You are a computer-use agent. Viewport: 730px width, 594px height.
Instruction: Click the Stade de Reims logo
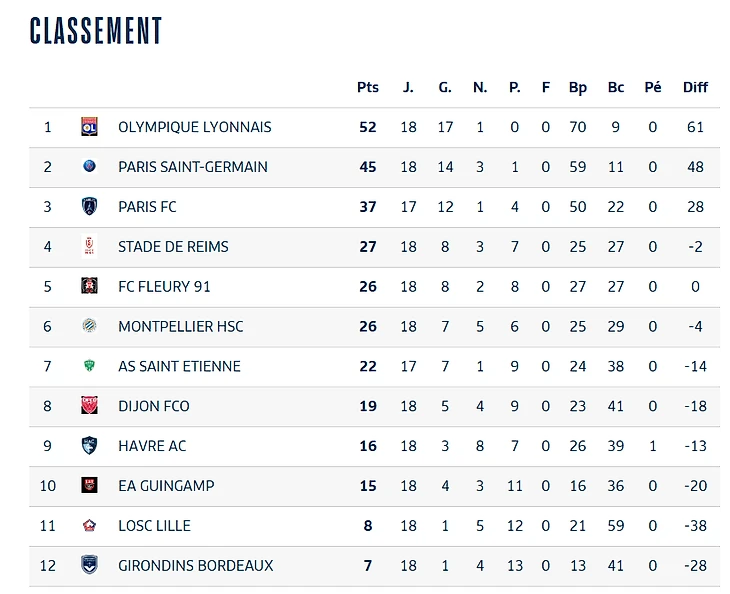tap(89, 247)
